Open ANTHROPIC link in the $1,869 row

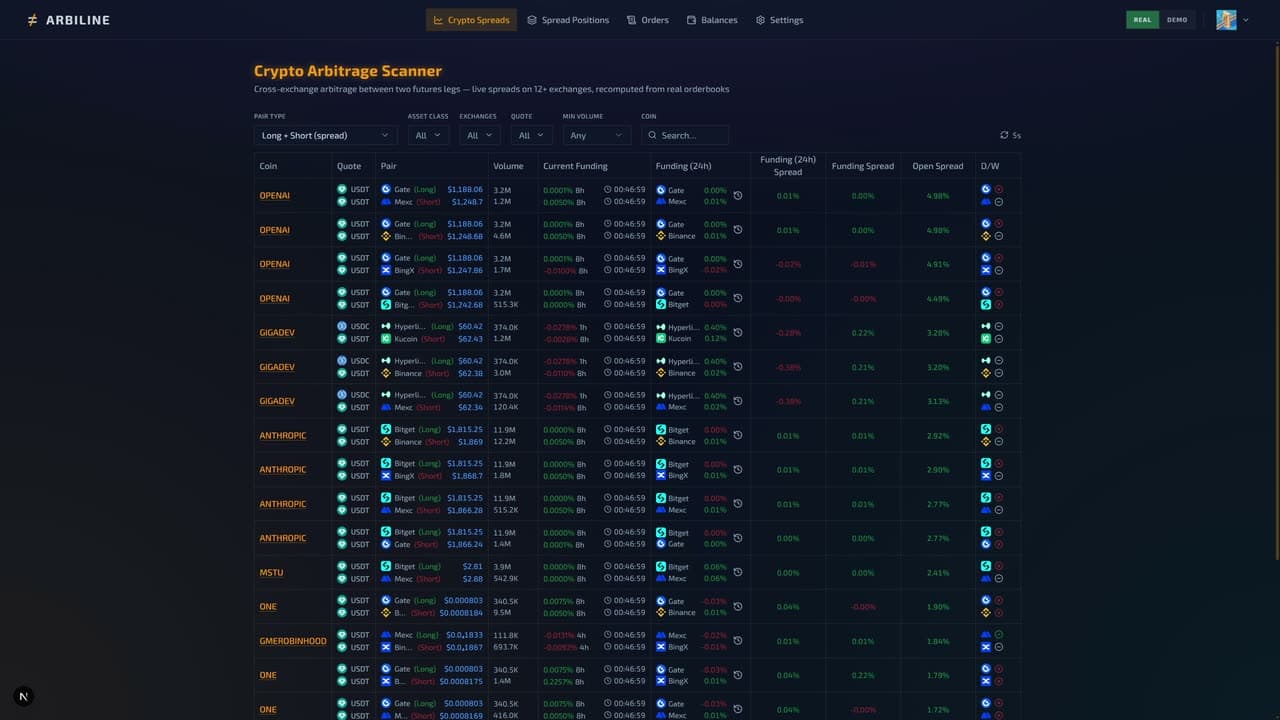point(283,436)
